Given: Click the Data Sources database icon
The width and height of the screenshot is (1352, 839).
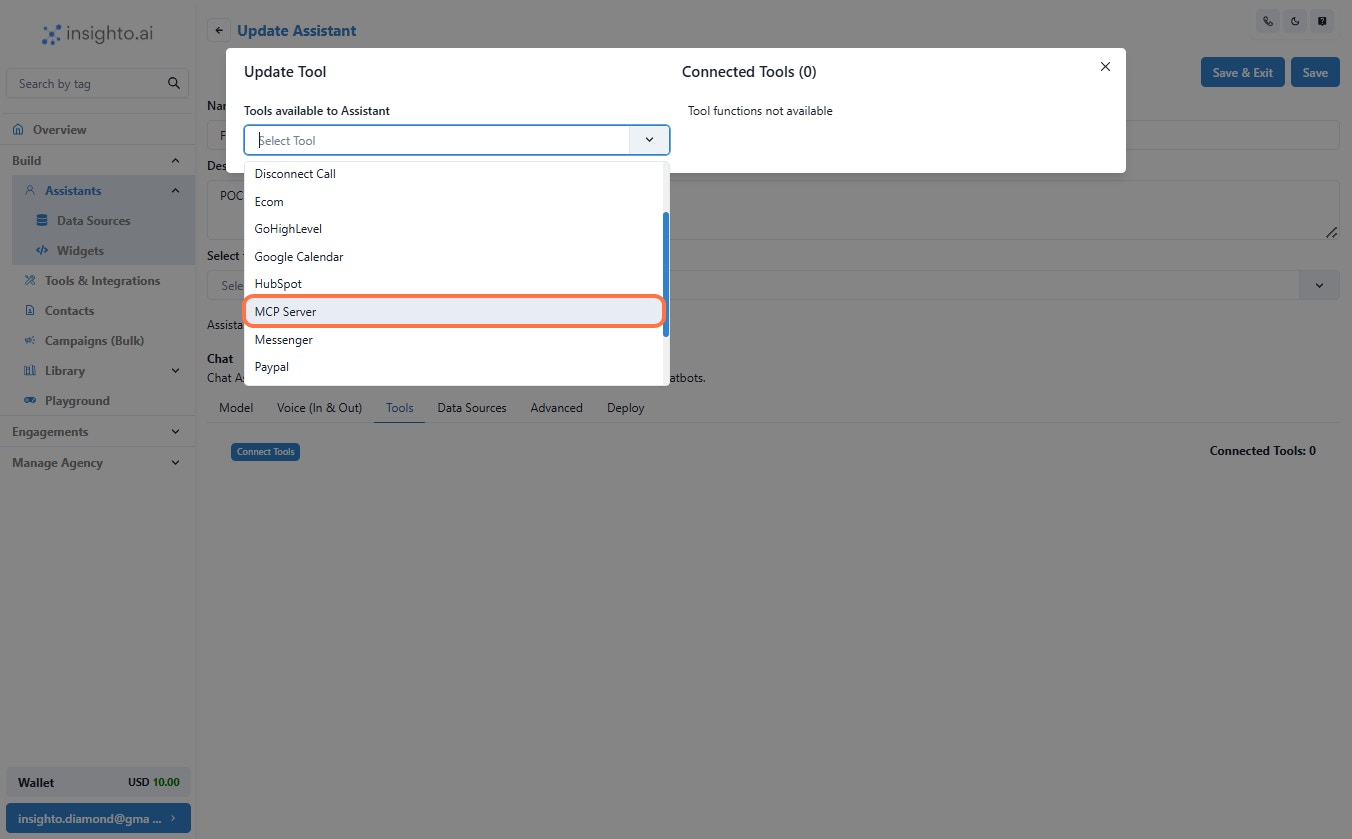Looking at the screenshot, I should (41, 221).
